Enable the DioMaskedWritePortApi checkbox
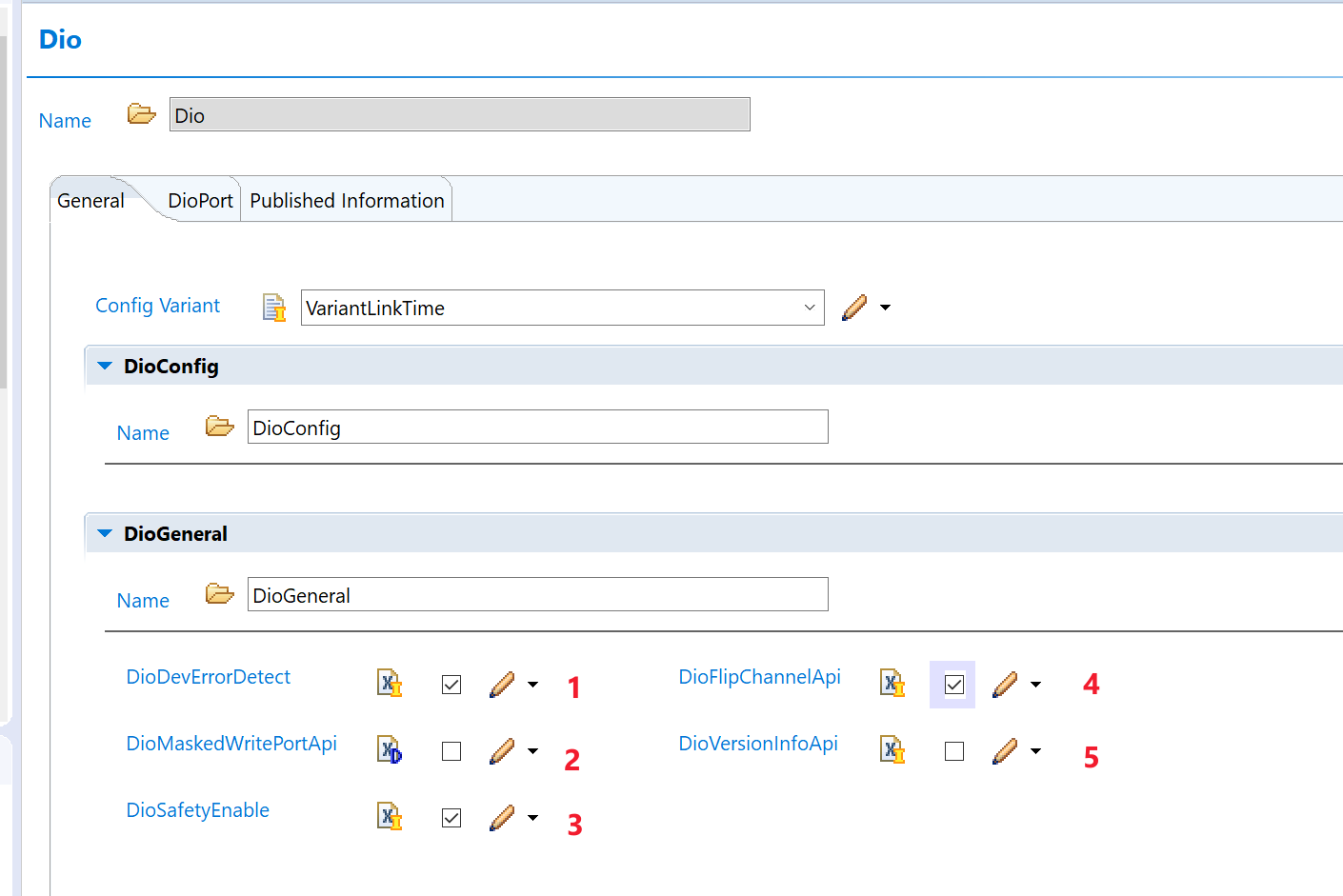Screen dimensions: 1343x896 tap(451, 751)
